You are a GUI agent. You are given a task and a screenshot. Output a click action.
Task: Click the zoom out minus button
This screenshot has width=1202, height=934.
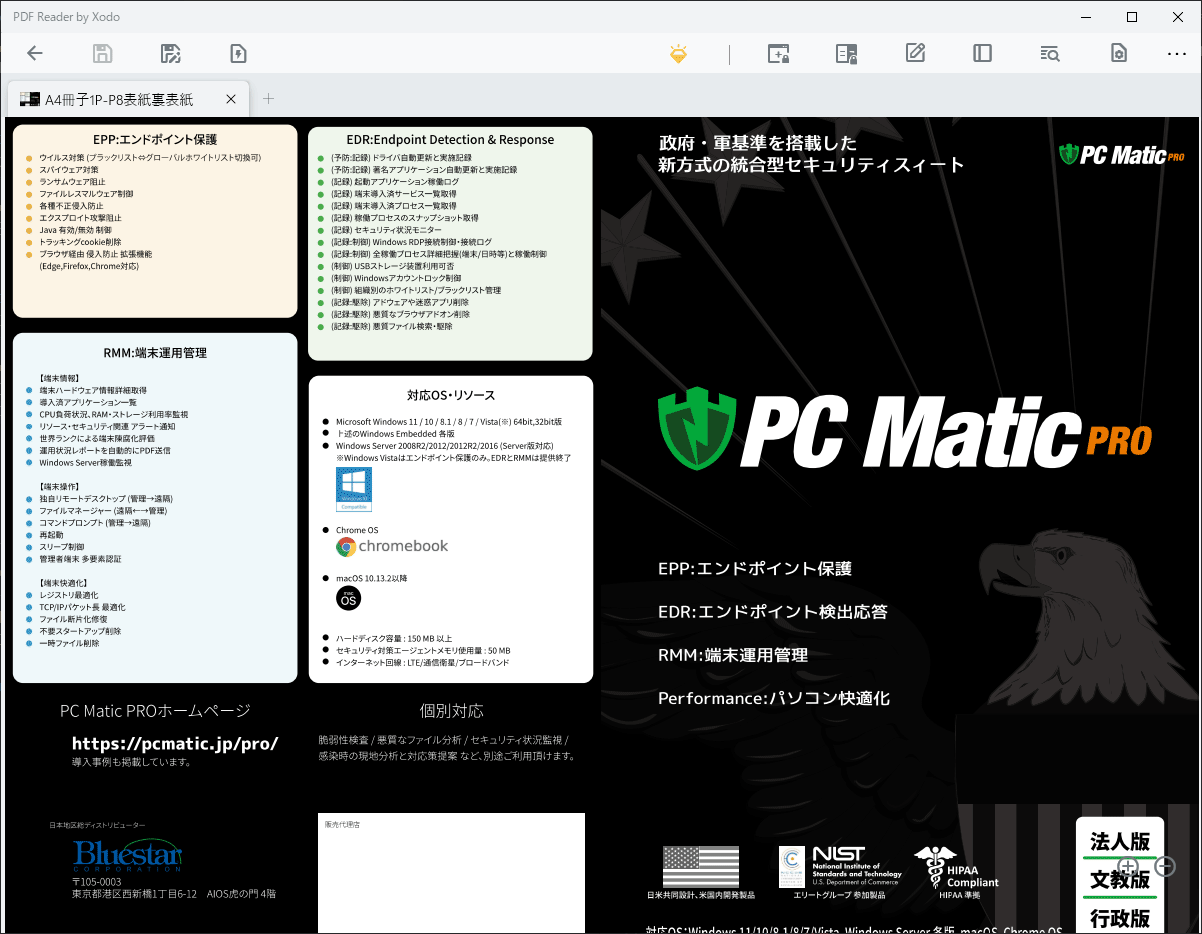tap(1165, 867)
